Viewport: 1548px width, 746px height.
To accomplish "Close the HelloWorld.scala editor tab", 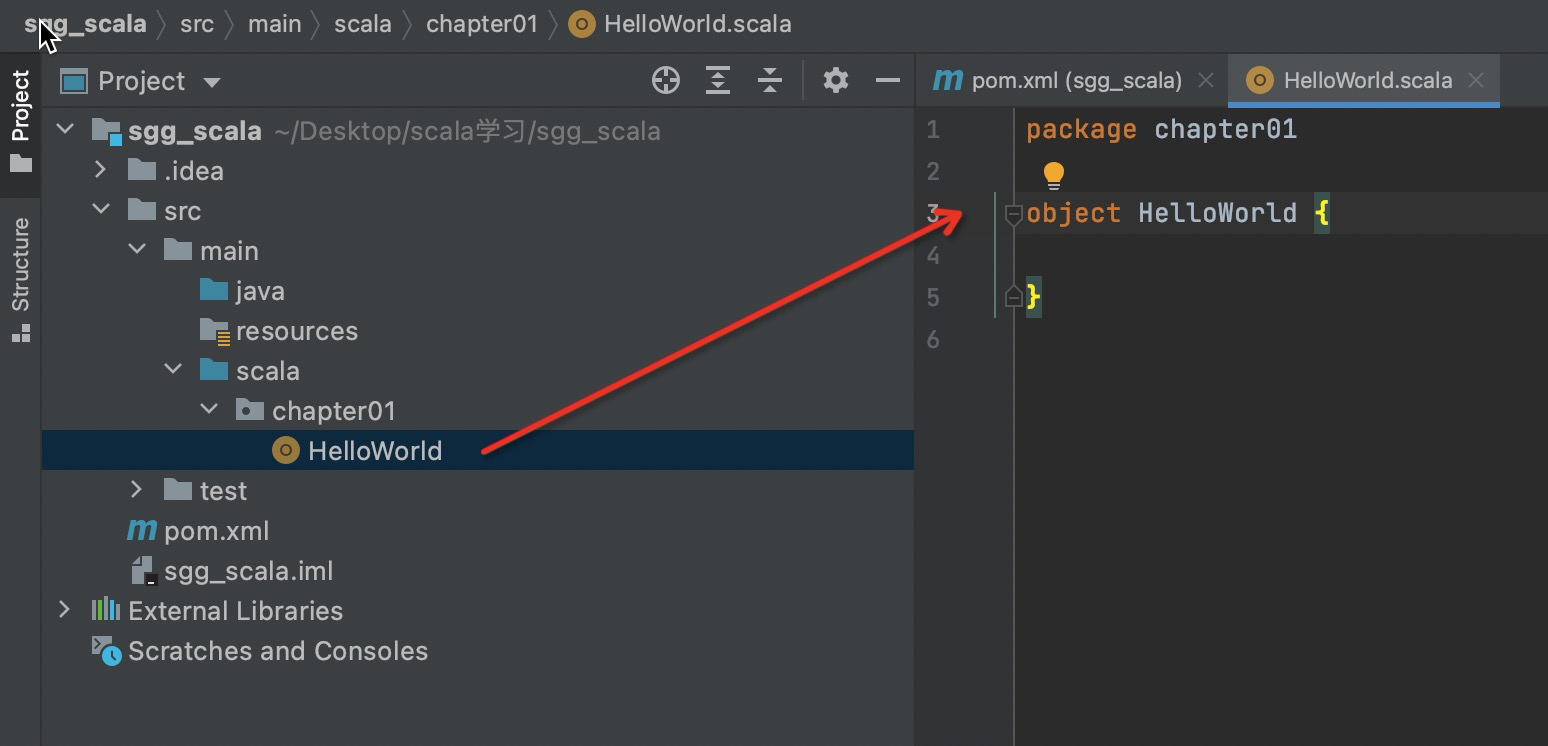I will [1476, 81].
